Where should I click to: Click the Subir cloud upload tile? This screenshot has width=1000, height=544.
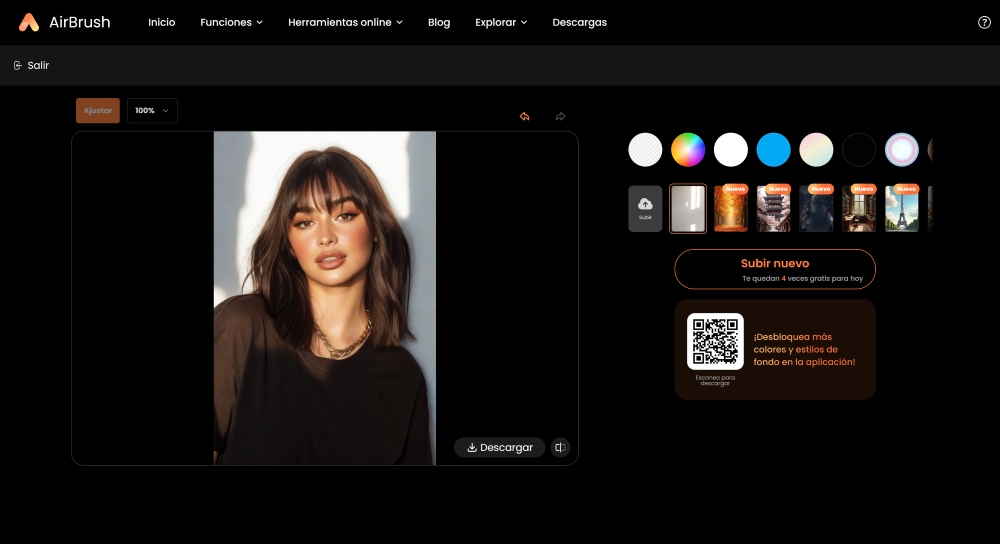coord(645,208)
